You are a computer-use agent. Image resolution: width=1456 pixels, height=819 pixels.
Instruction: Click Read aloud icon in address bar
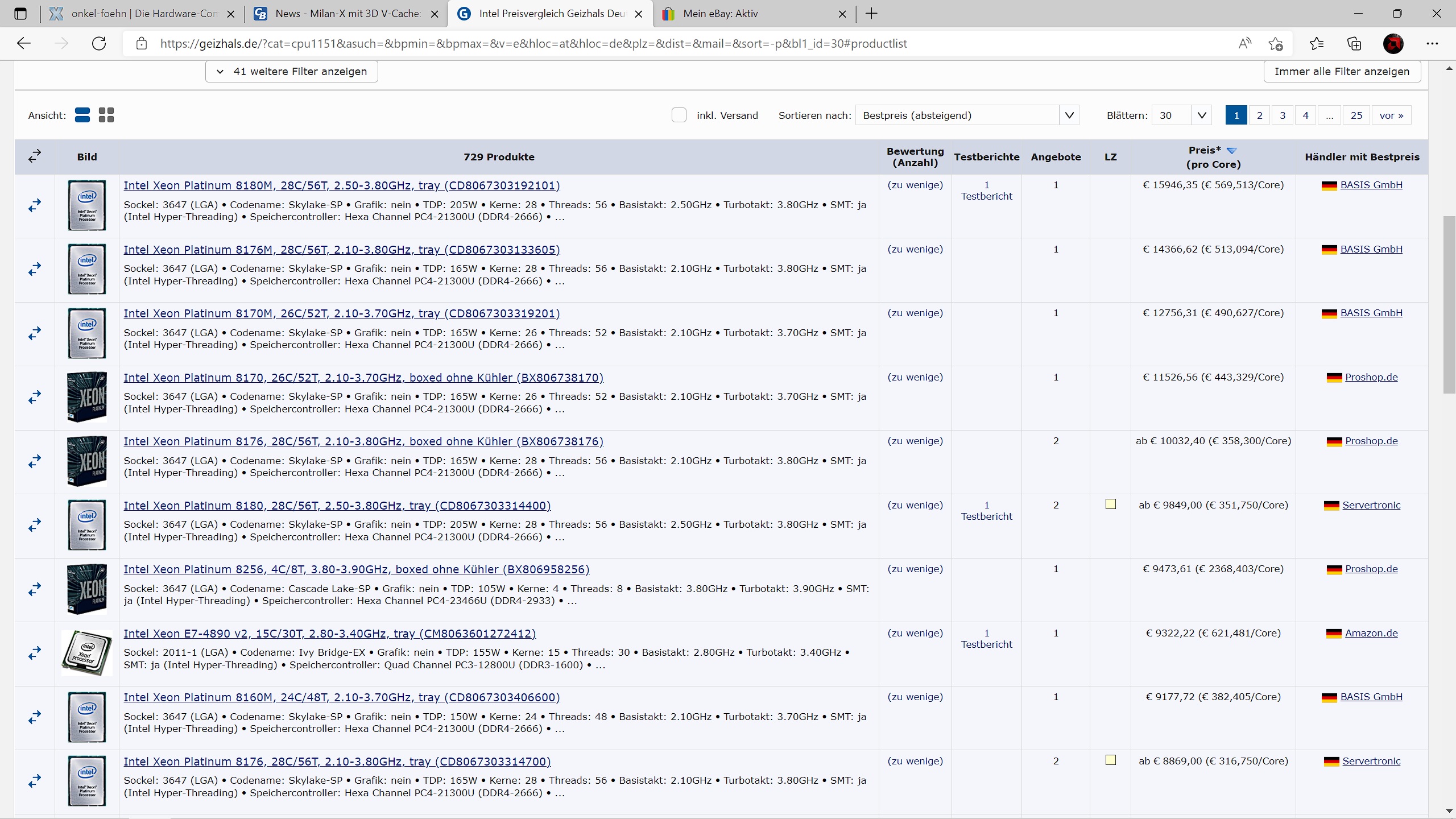point(1244,44)
